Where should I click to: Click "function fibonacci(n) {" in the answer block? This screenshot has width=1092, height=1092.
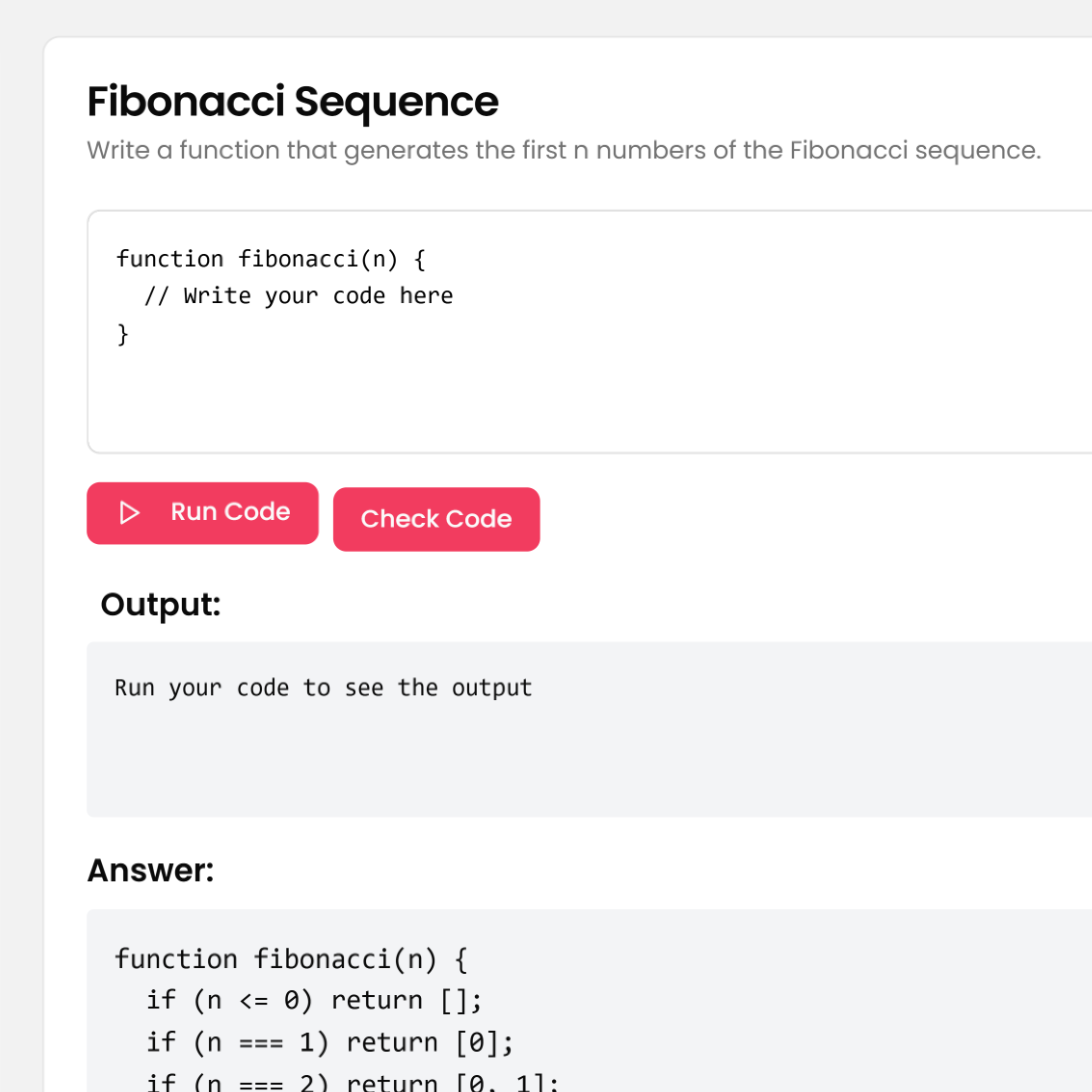(x=291, y=959)
